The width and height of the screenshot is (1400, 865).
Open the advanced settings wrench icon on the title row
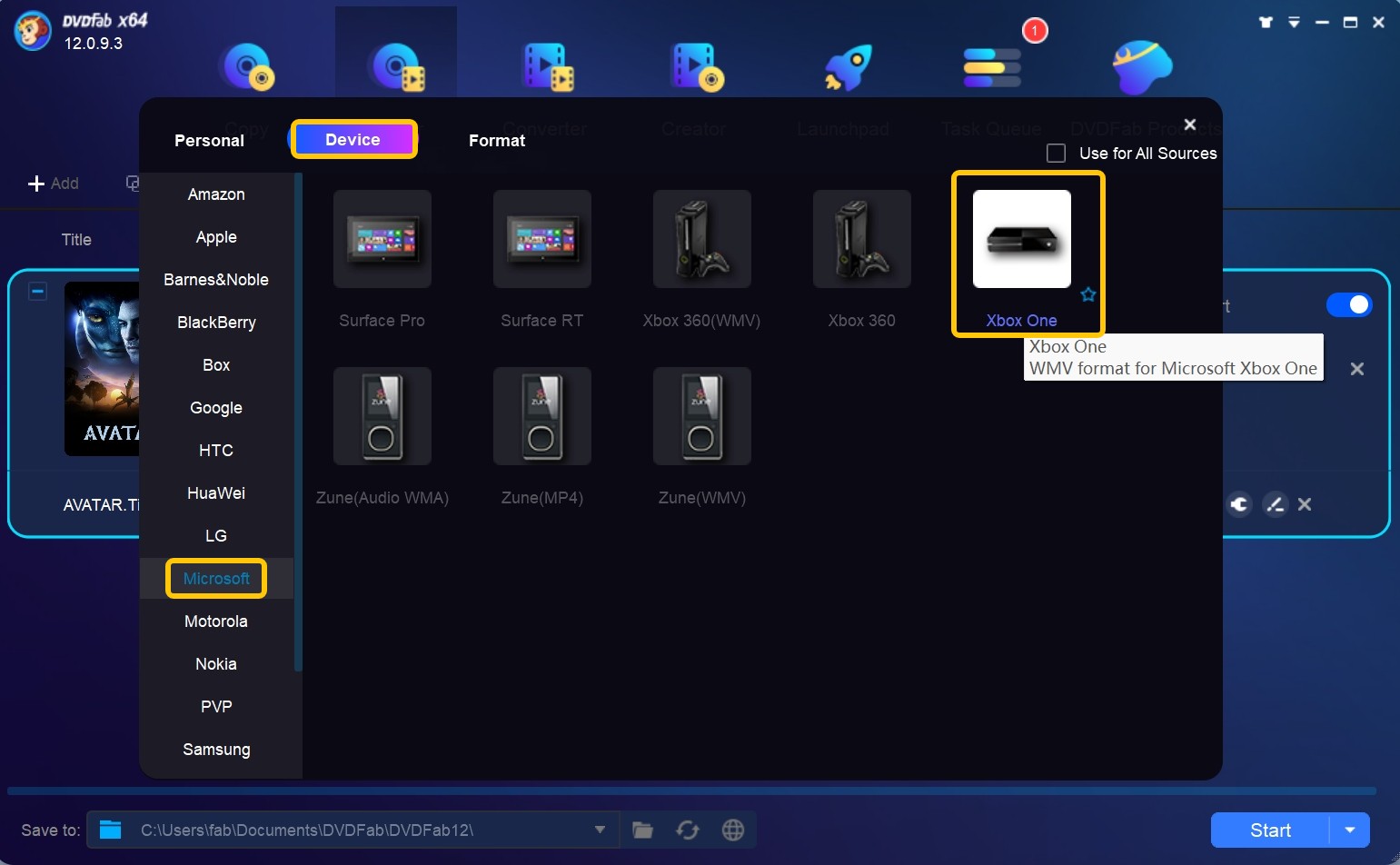pyautogui.click(x=1240, y=504)
